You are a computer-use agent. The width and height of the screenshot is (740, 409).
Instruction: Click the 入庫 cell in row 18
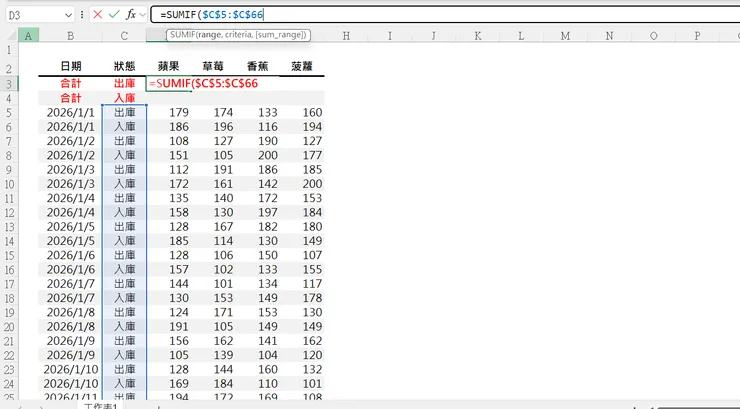[x=124, y=298]
